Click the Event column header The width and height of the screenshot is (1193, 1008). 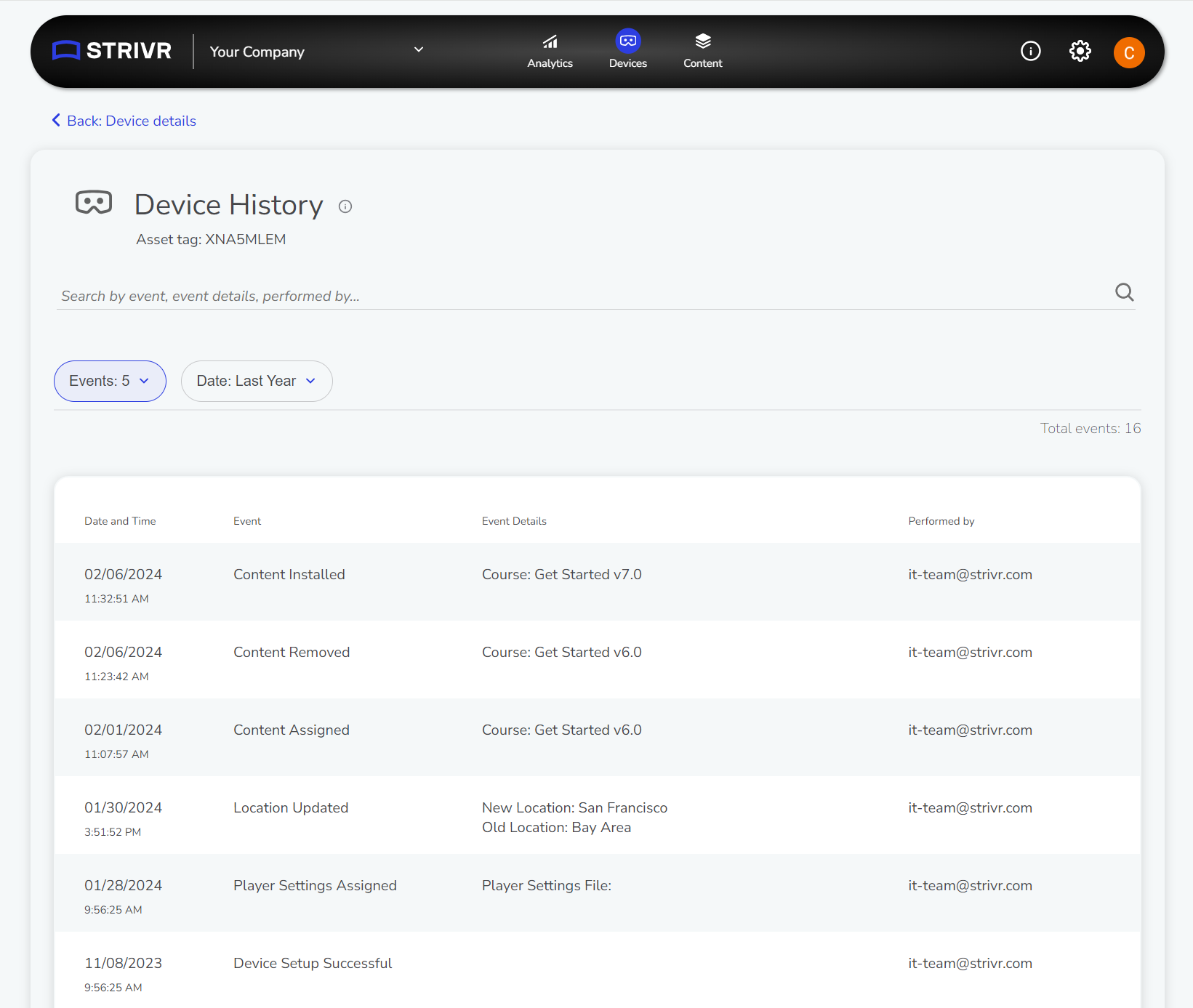(x=247, y=521)
